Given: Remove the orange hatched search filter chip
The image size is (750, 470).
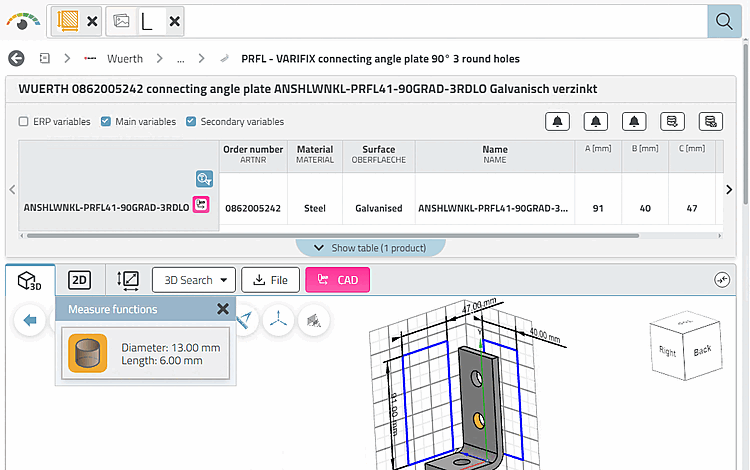Looking at the screenshot, I should click(x=92, y=22).
